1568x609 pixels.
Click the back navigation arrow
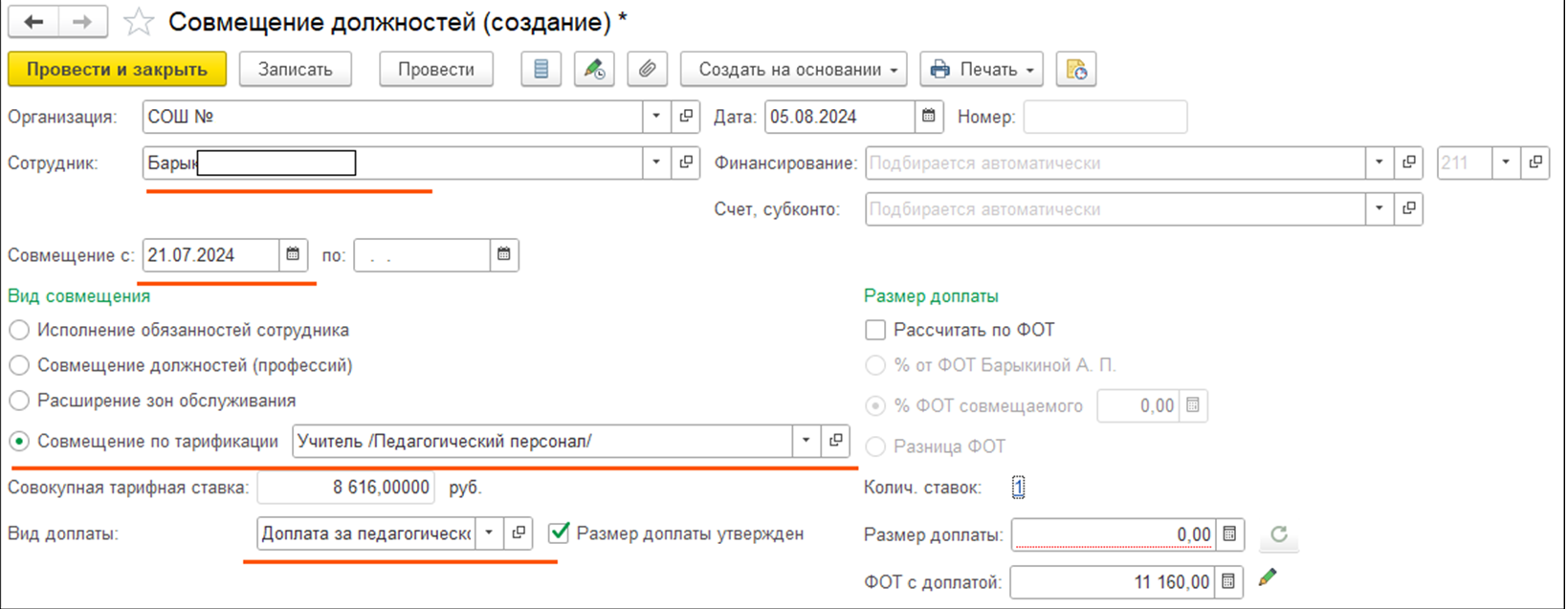(33, 22)
